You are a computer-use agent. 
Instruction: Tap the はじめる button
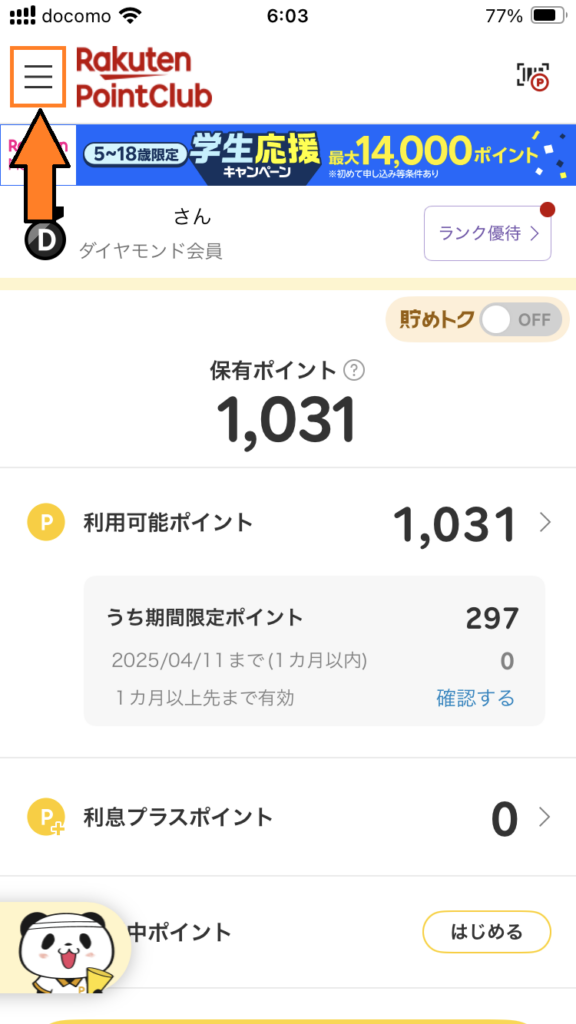487,932
